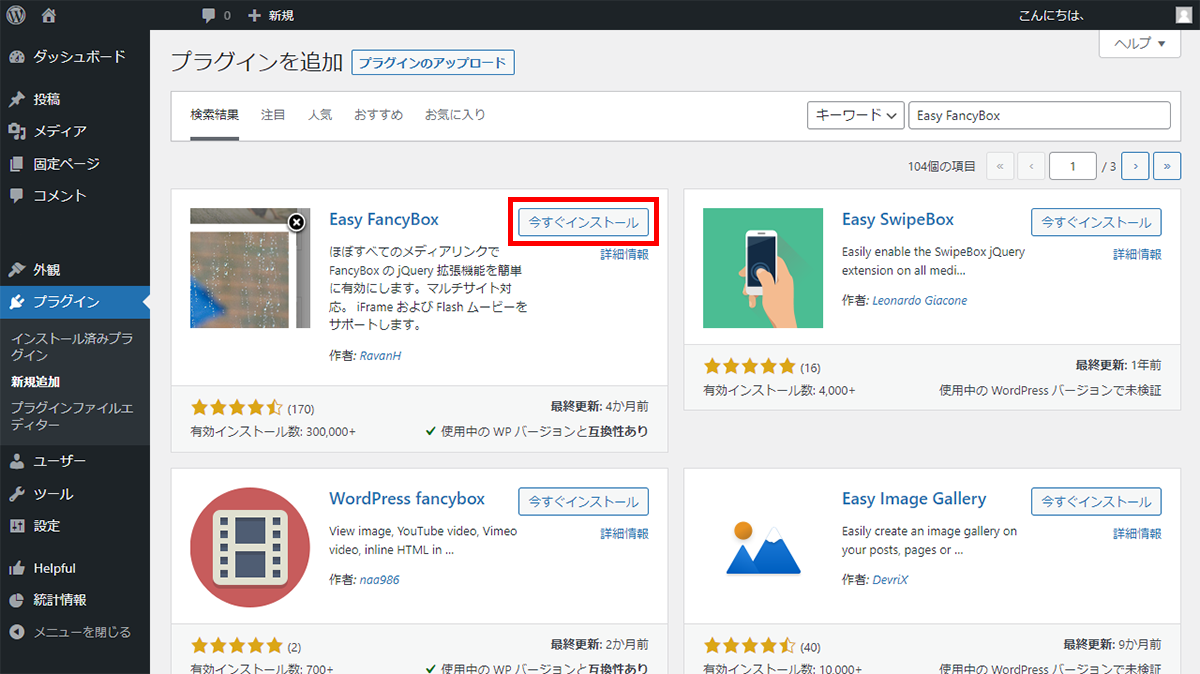The height and width of the screenshot is (674, 1200).
Task: Open 統計情報 via the clock icon
Action: click(x=18, y=600)
